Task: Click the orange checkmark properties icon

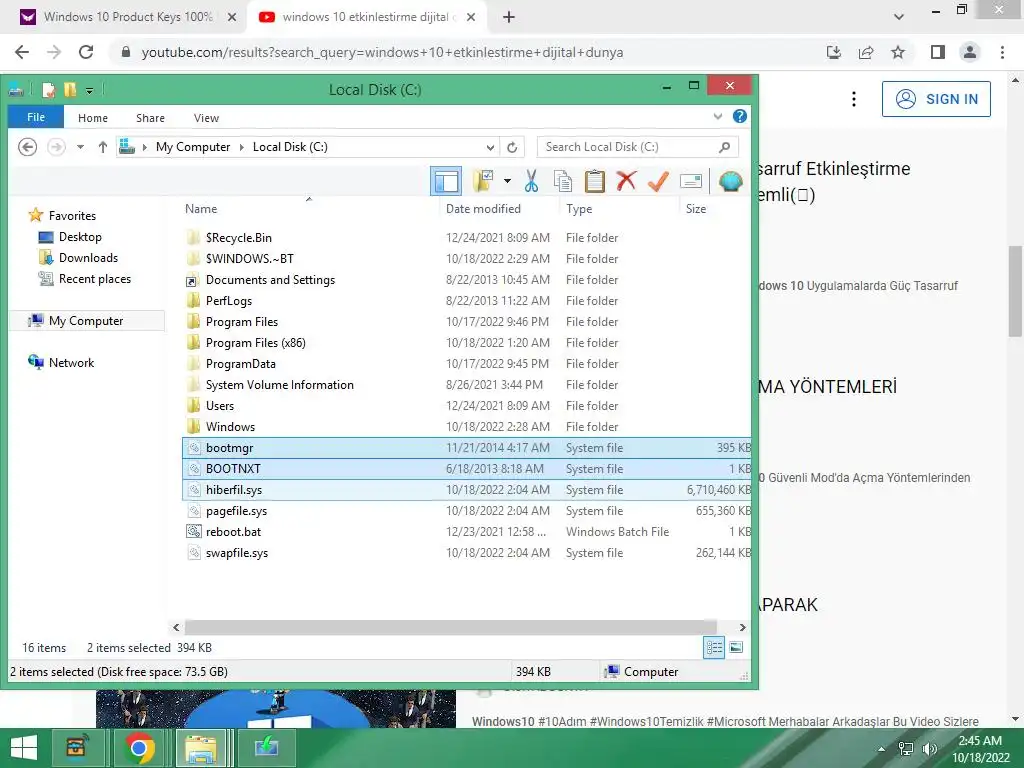Action: (x=658, y=181)
